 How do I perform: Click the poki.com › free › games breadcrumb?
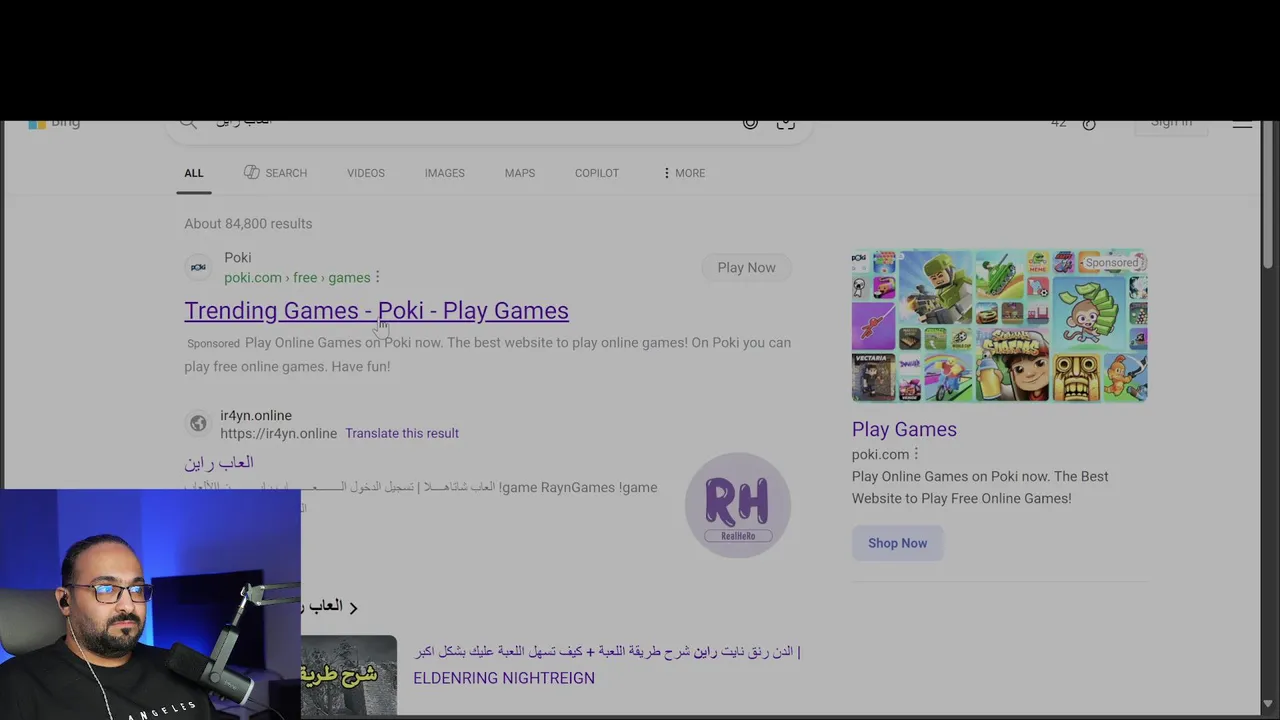coord(297,277)
